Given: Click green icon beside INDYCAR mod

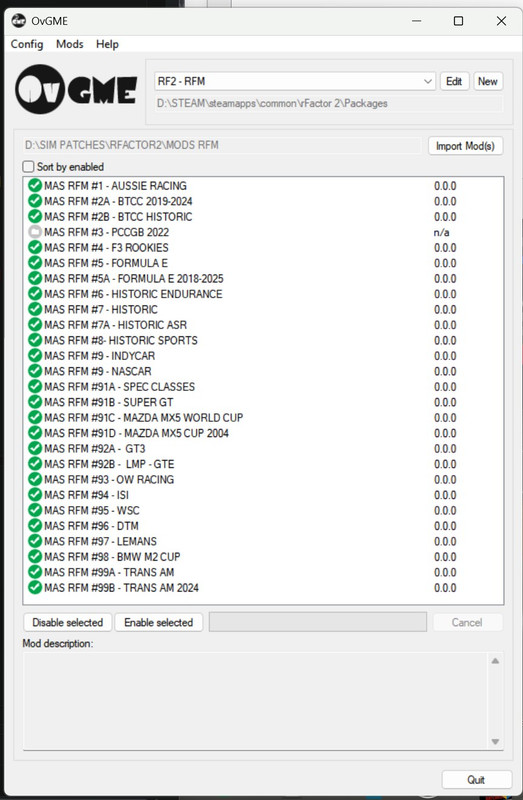Looking at the screenshot, I should click(35, 356).
